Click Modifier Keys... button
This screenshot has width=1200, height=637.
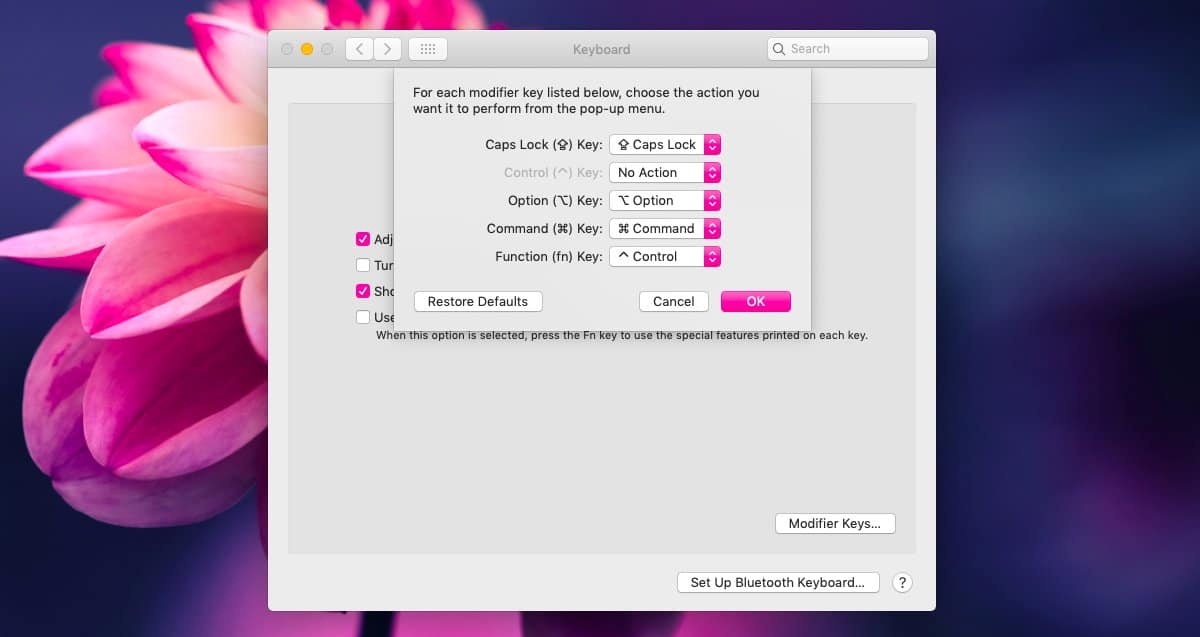coord(835,523)
